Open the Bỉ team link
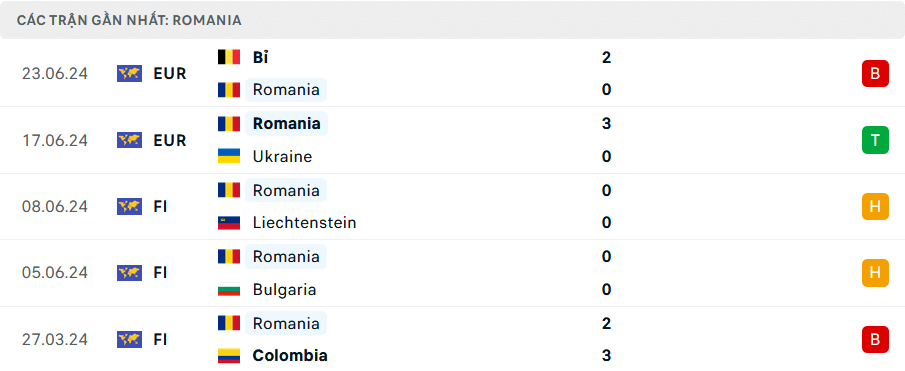Screen dimensions: 905x371 tap(260, 57)
